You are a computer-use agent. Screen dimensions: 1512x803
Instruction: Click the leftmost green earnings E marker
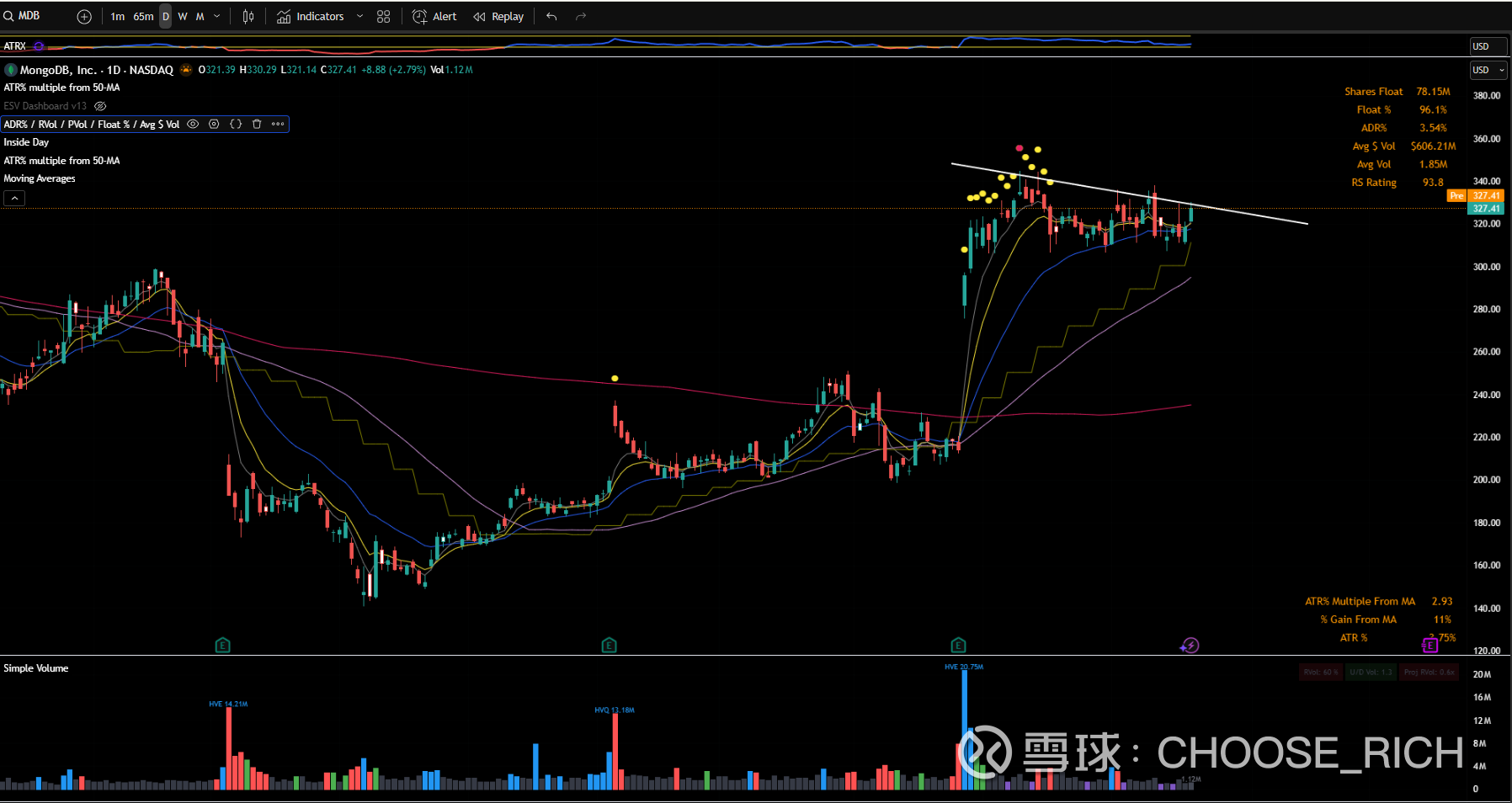[222, 646]
